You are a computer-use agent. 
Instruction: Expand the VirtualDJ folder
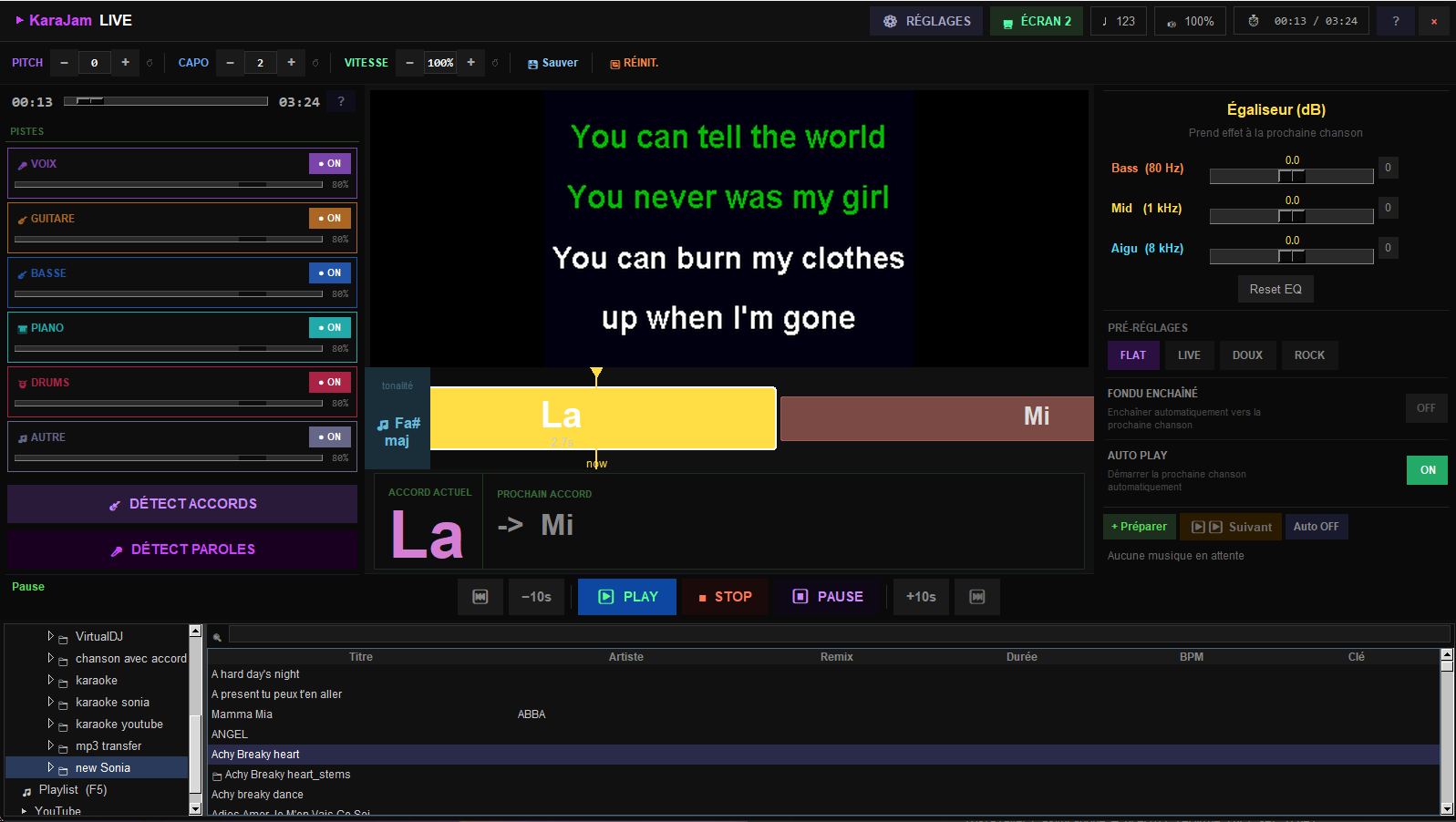pos(50,636)
